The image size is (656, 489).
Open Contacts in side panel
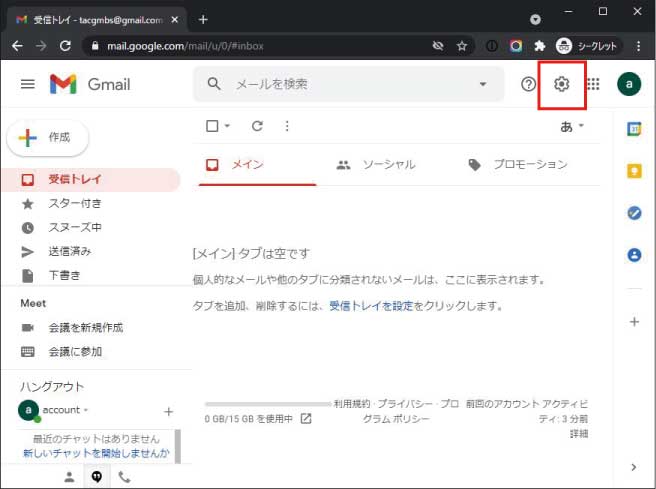pos(633,255)
